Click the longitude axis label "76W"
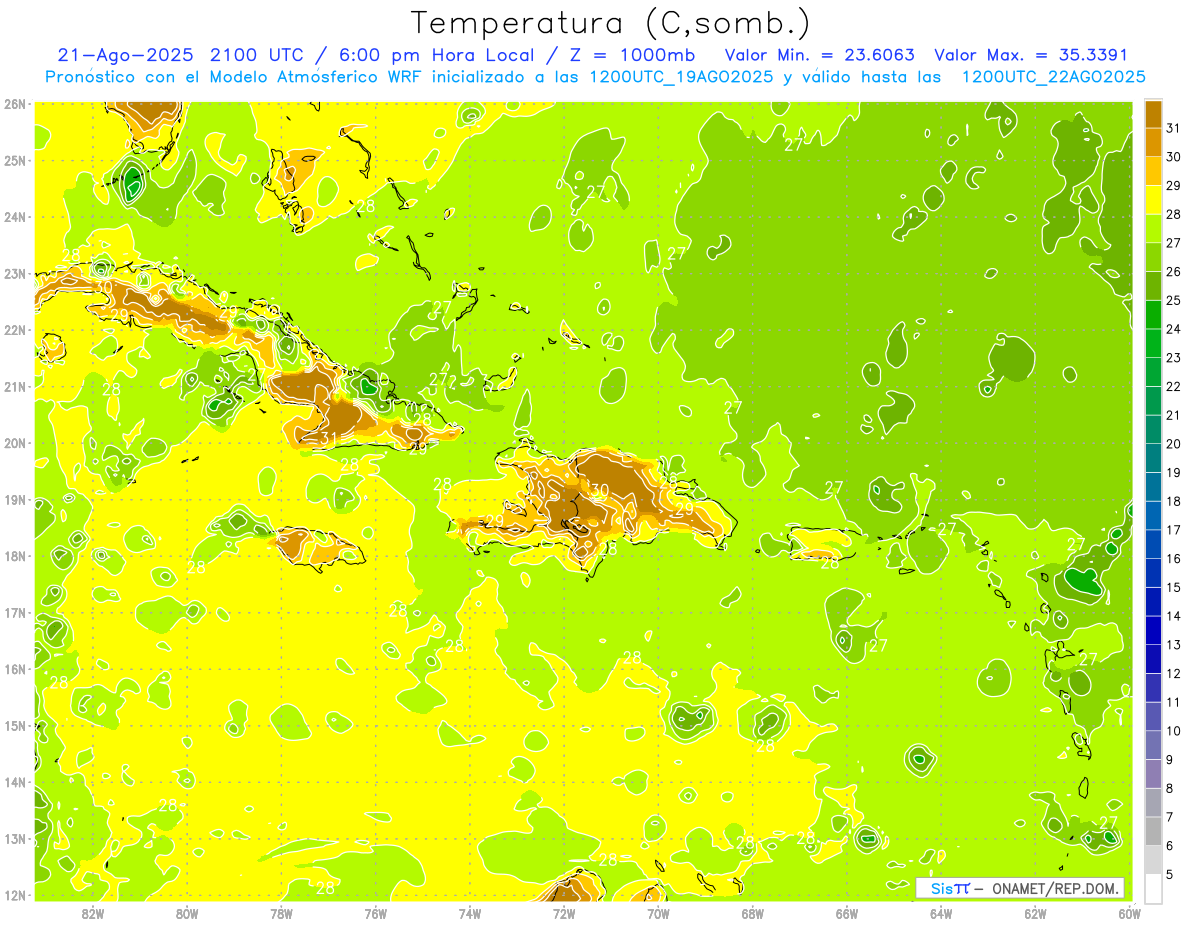The width and height of the screenshot is (1200, 927). pyautogui.click(x=376, y=913)
